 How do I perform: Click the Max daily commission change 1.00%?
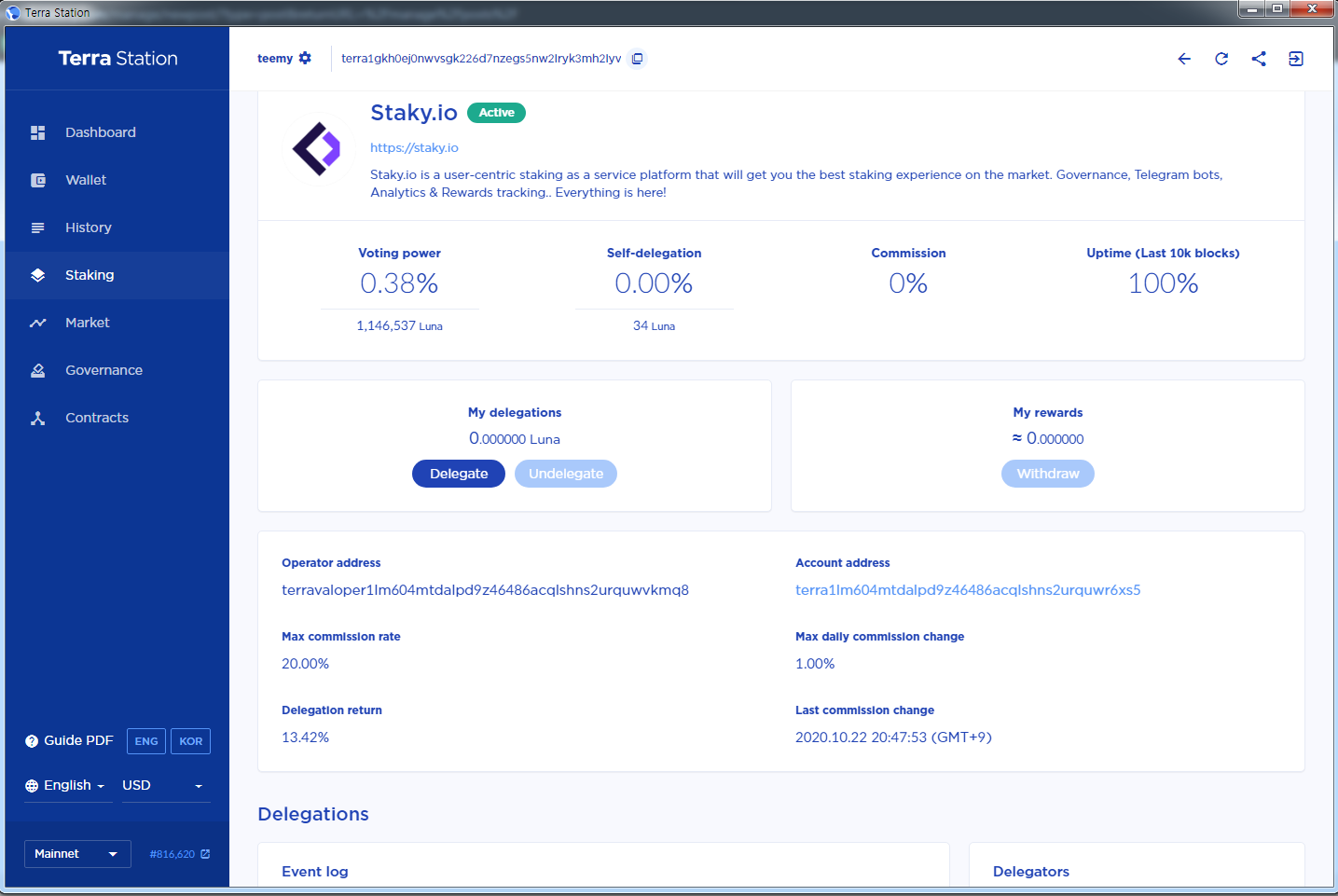point(815,664)
